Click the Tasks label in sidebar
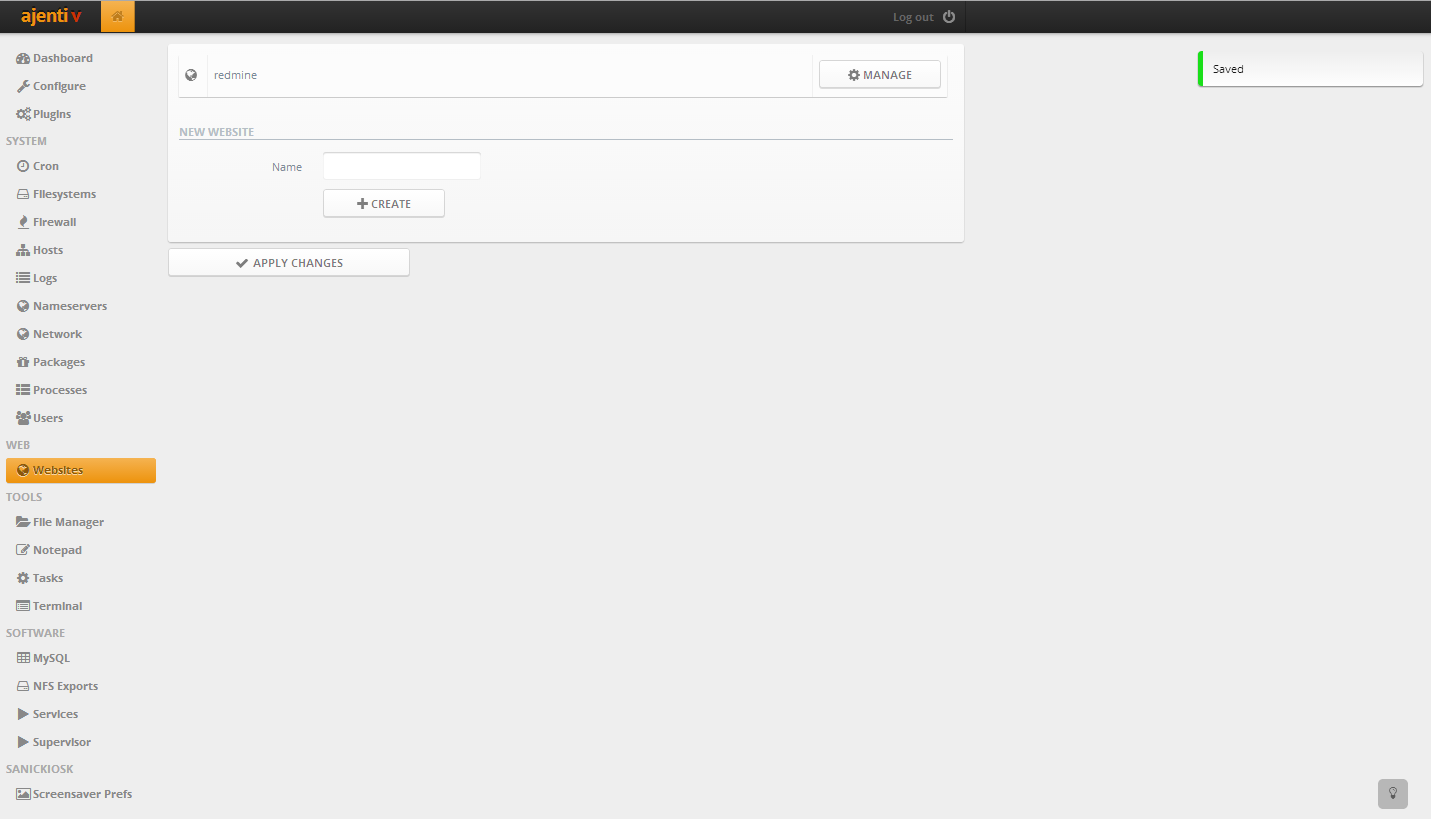Screen dimensions: 1431x819 [48, 578]
